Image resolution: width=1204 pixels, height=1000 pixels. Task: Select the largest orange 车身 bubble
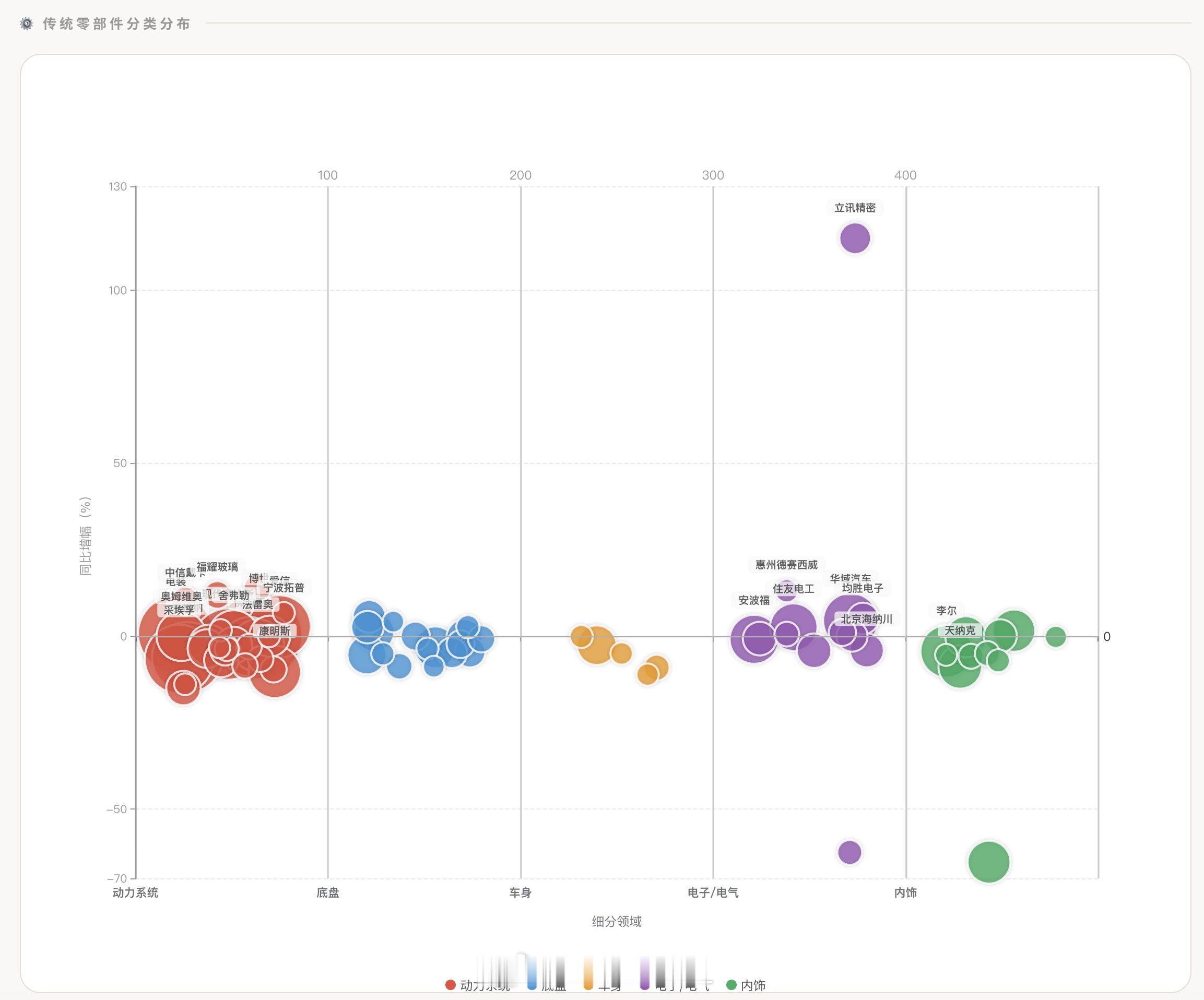click(x=597, y=645)
